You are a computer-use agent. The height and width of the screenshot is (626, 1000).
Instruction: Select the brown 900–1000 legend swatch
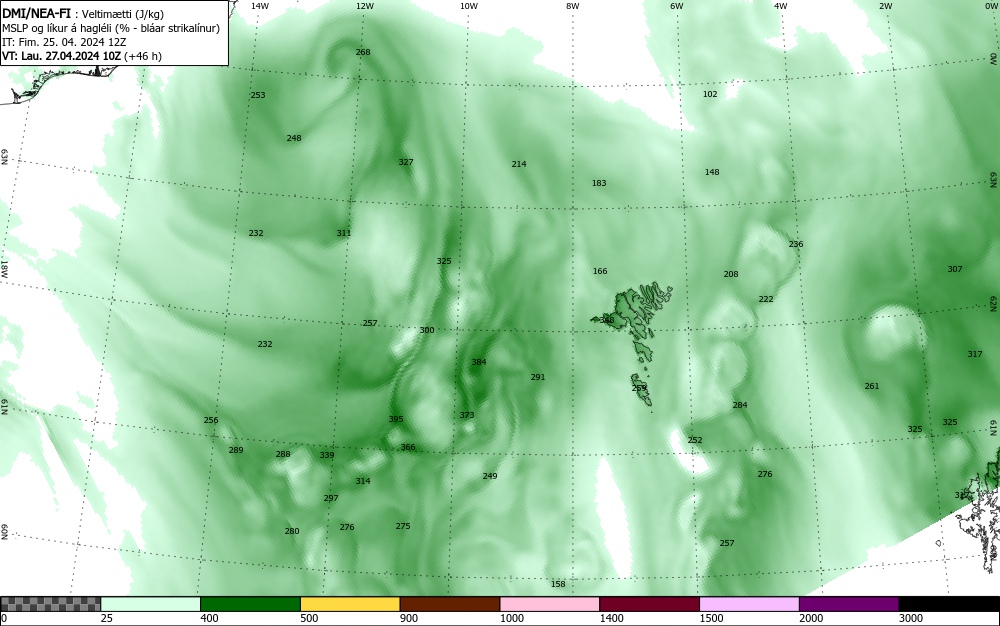point(450,604)
